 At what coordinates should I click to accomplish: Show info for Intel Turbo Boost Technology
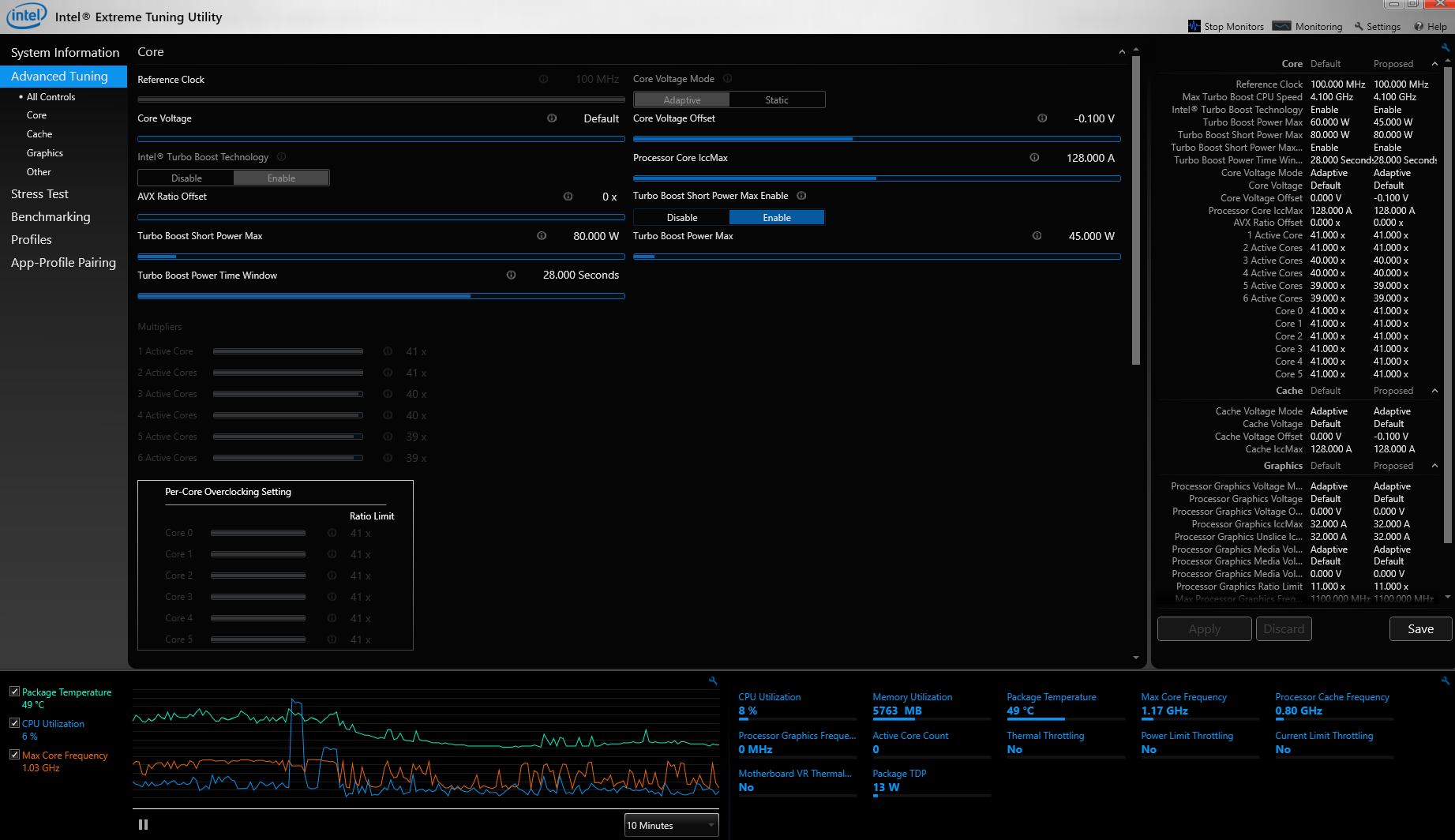[x=281, y=157]
